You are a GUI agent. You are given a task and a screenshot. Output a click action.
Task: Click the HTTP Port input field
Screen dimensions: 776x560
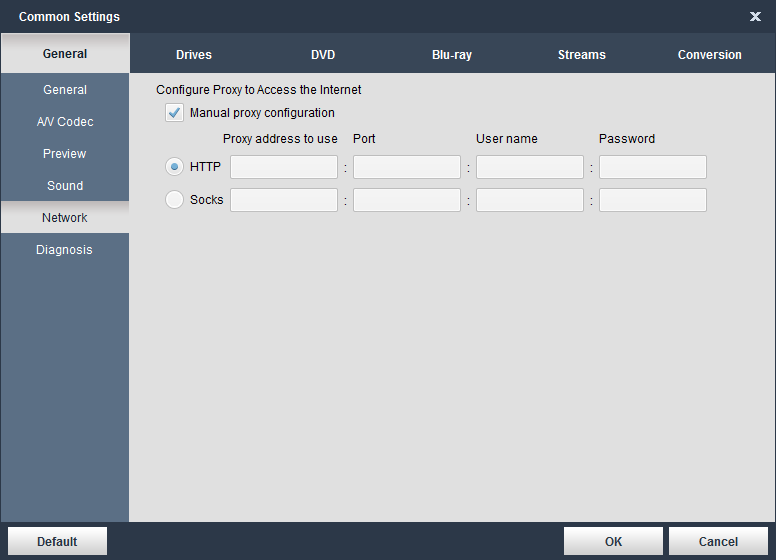tap(407, 167)
